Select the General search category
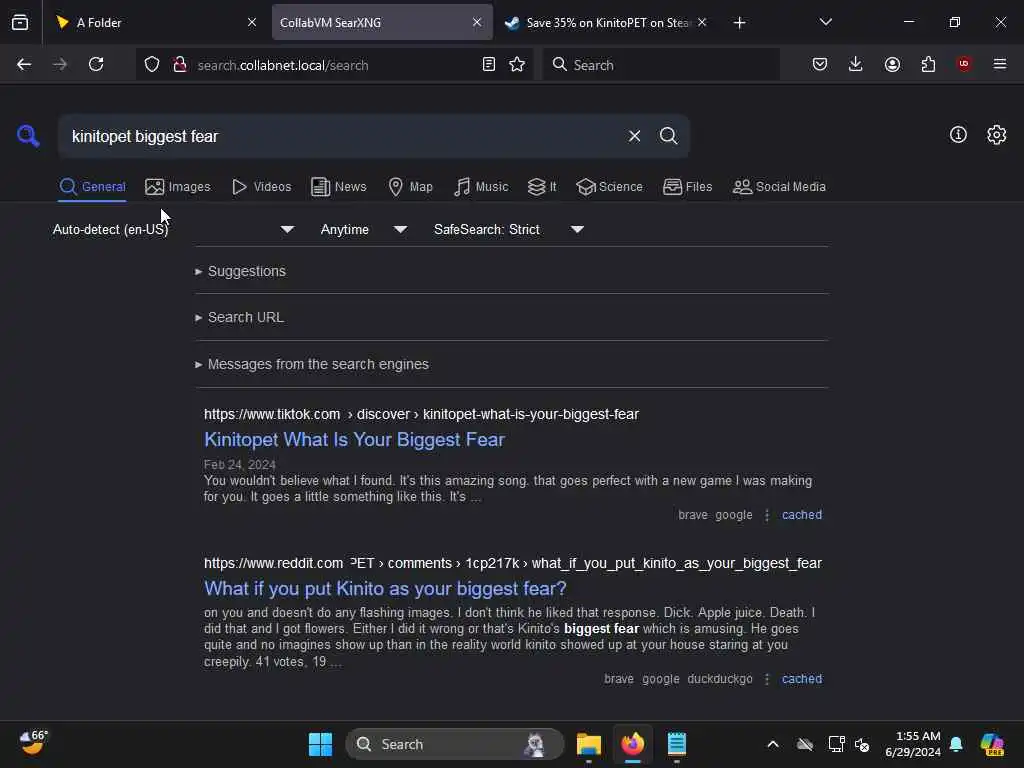This screenshot has height=768, width=1024. click(x=92, y=187)
